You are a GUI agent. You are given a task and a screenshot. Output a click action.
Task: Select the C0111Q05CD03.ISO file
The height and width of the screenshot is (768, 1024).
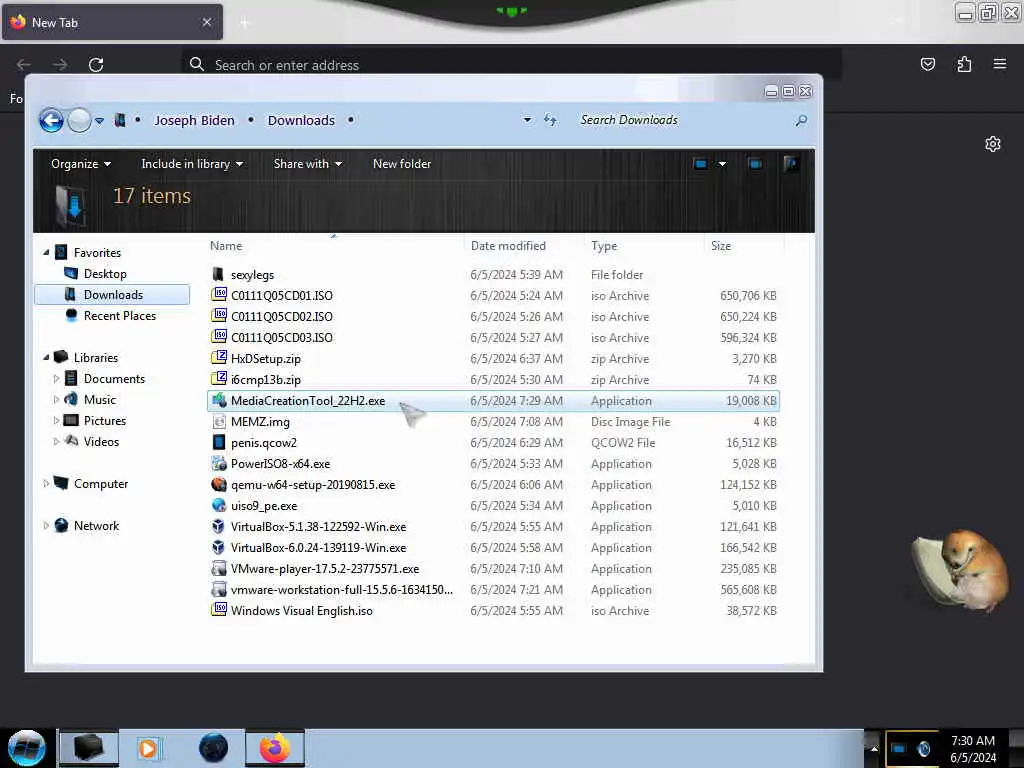click(x=281, y=338)
